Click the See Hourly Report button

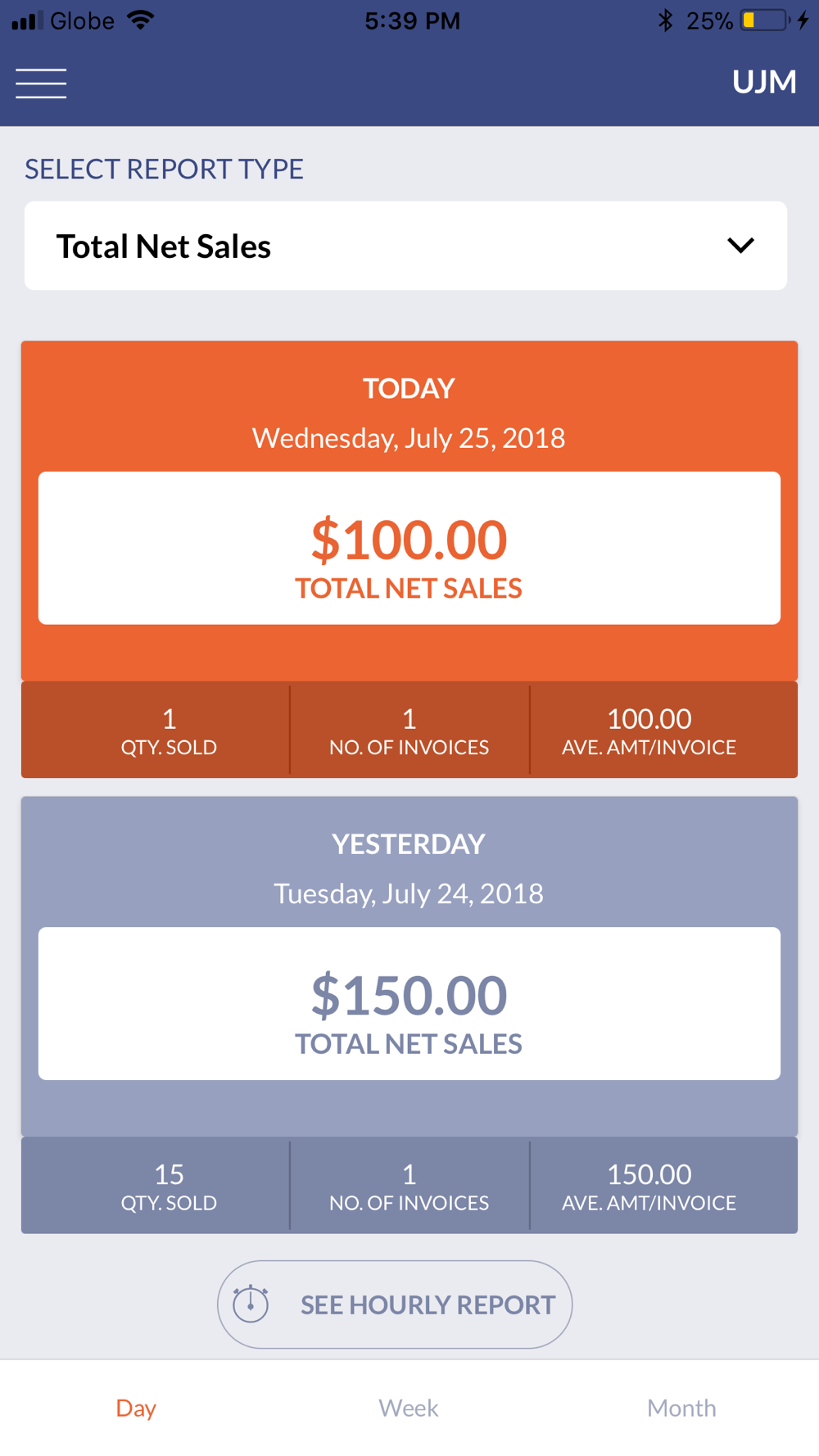point(395,1304)
